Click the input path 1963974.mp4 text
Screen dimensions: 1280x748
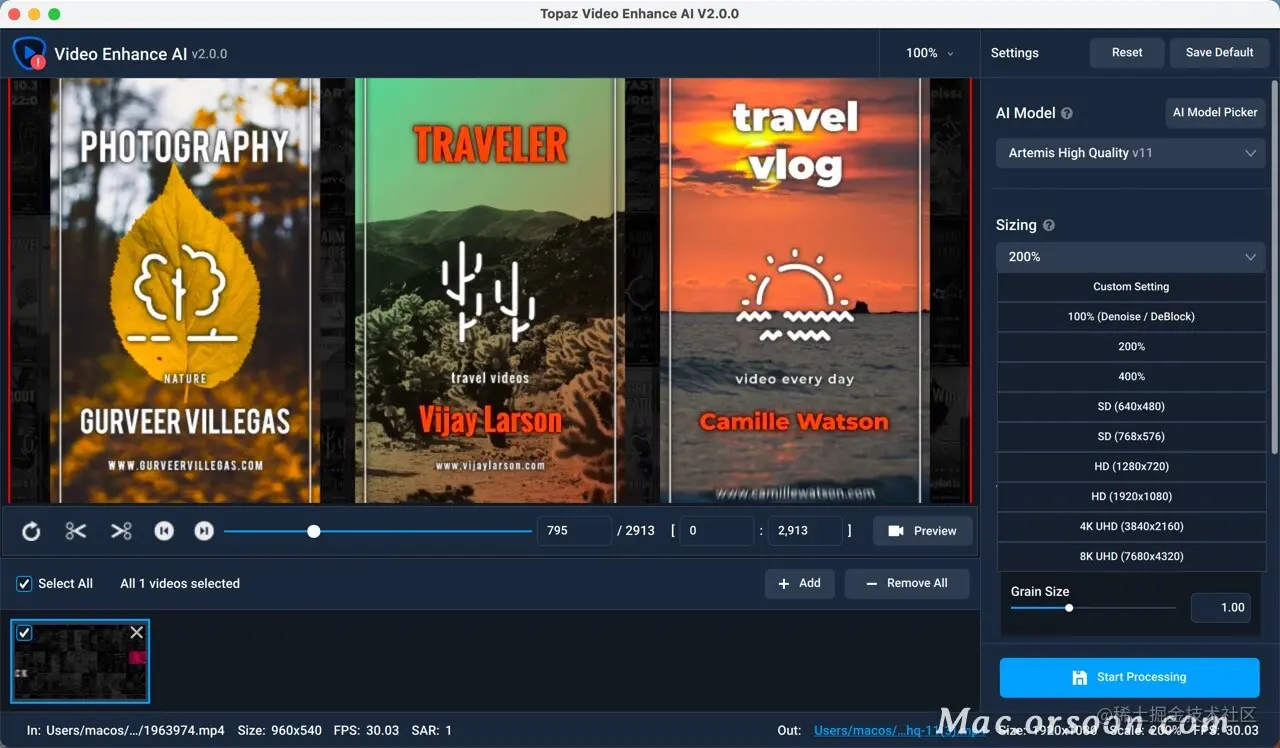click(x=136, y=730)
